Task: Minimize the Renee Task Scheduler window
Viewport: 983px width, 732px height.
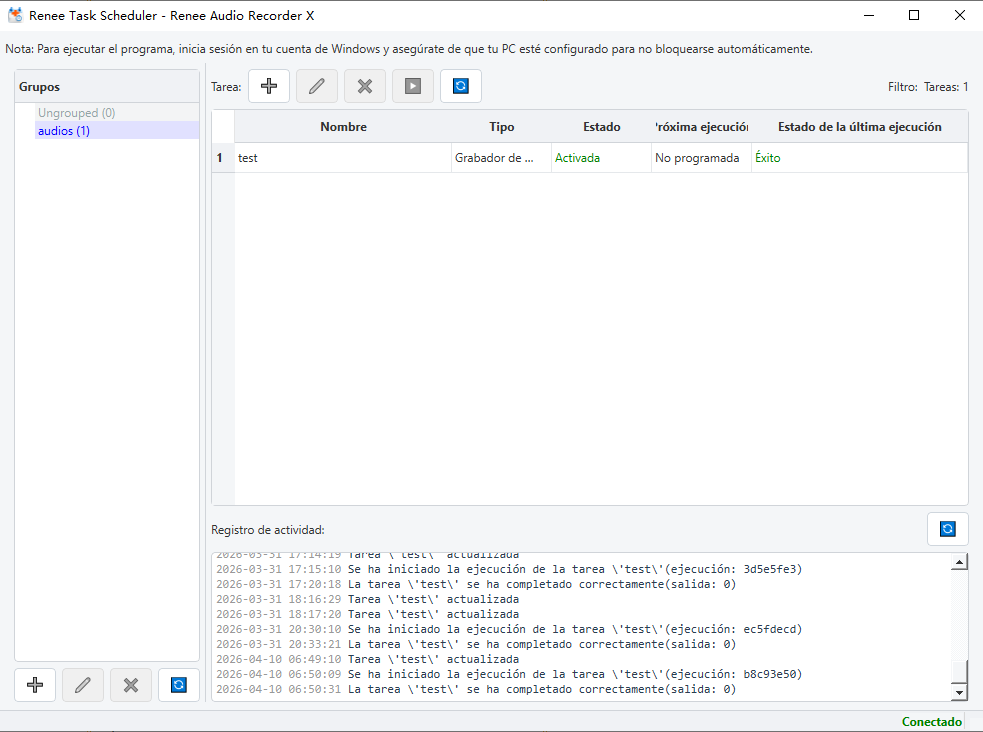Action: tap(868, 15)
